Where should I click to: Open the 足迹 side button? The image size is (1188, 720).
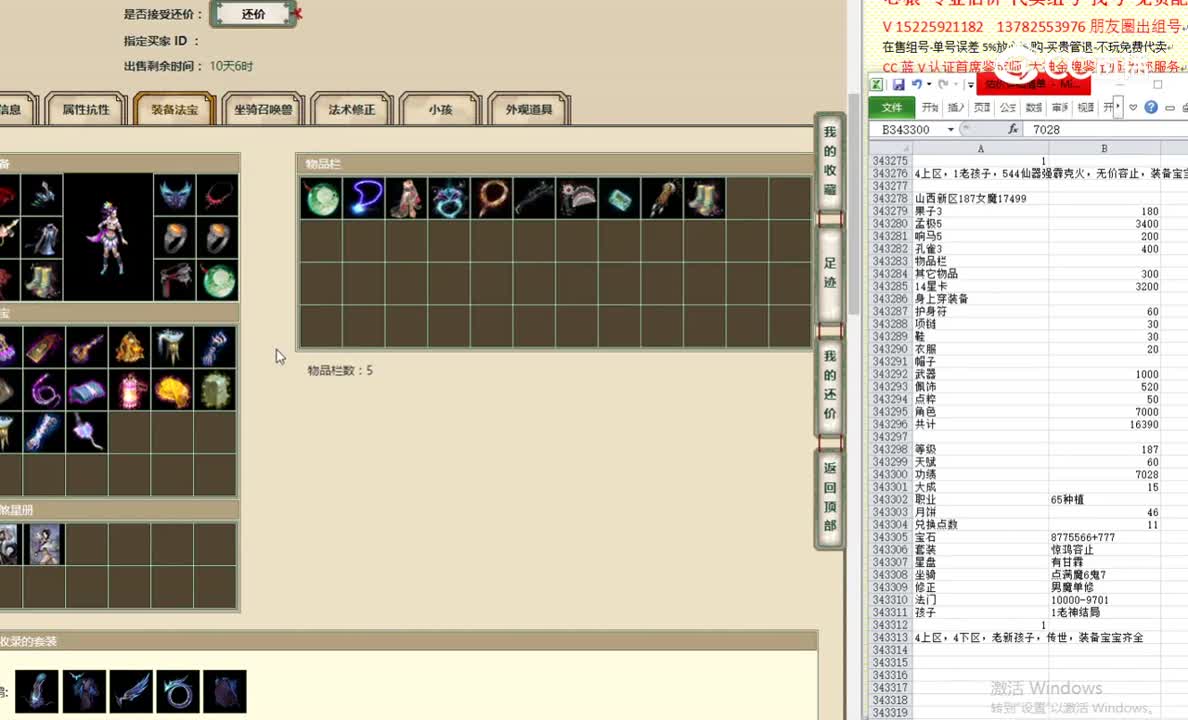(x=830, y=274)
